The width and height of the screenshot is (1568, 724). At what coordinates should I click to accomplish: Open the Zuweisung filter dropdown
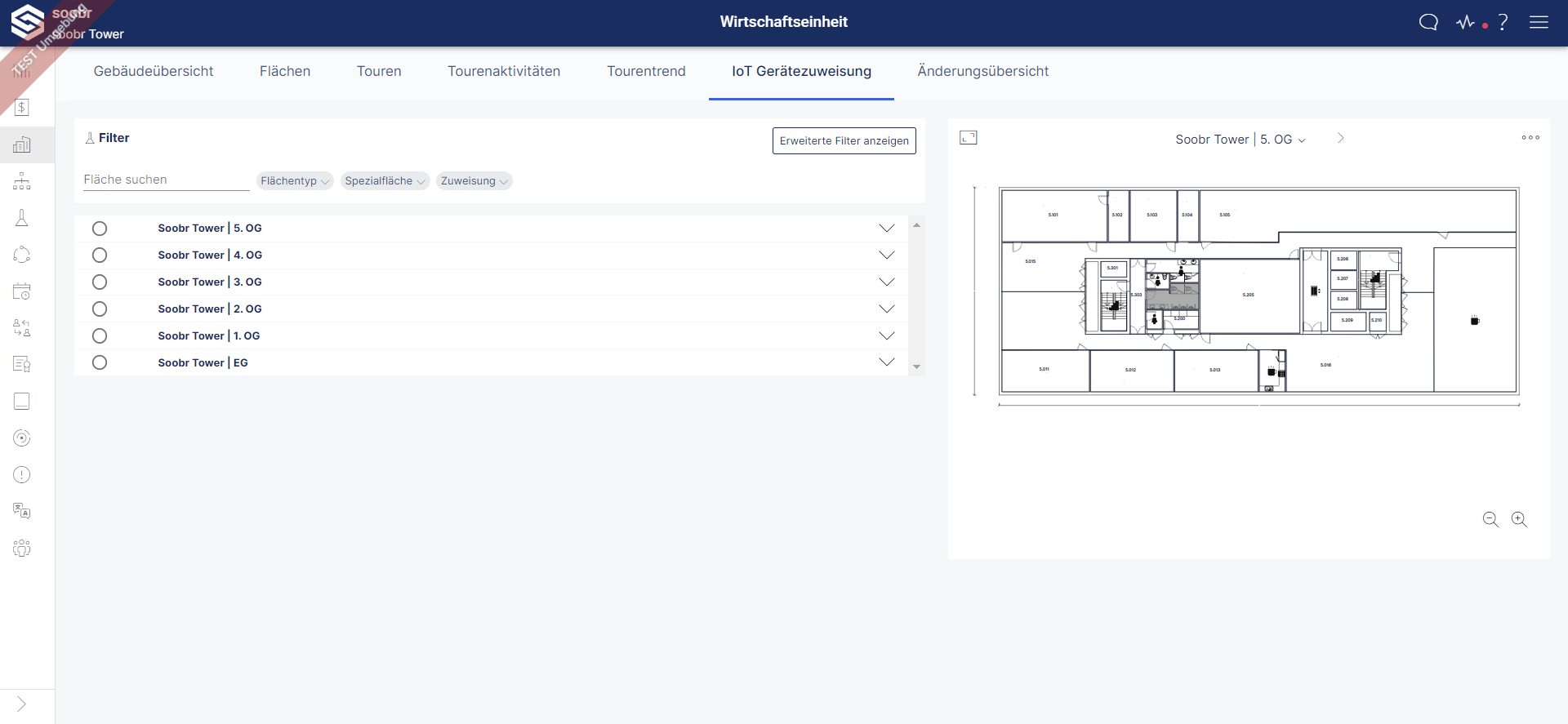point(474,181)
